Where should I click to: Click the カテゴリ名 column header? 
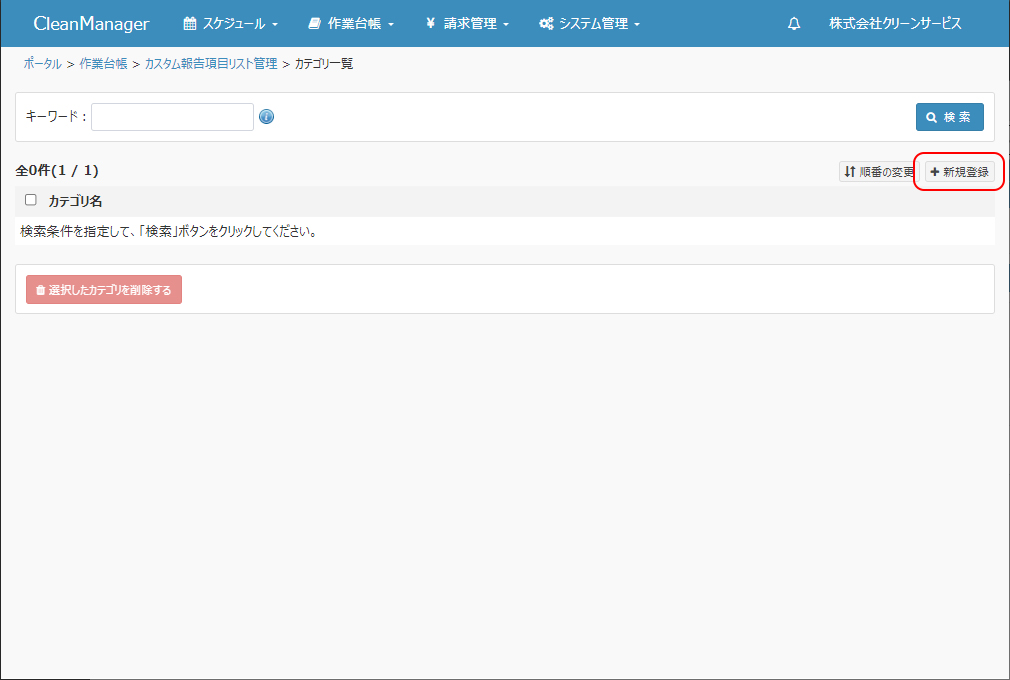[75, 201]
